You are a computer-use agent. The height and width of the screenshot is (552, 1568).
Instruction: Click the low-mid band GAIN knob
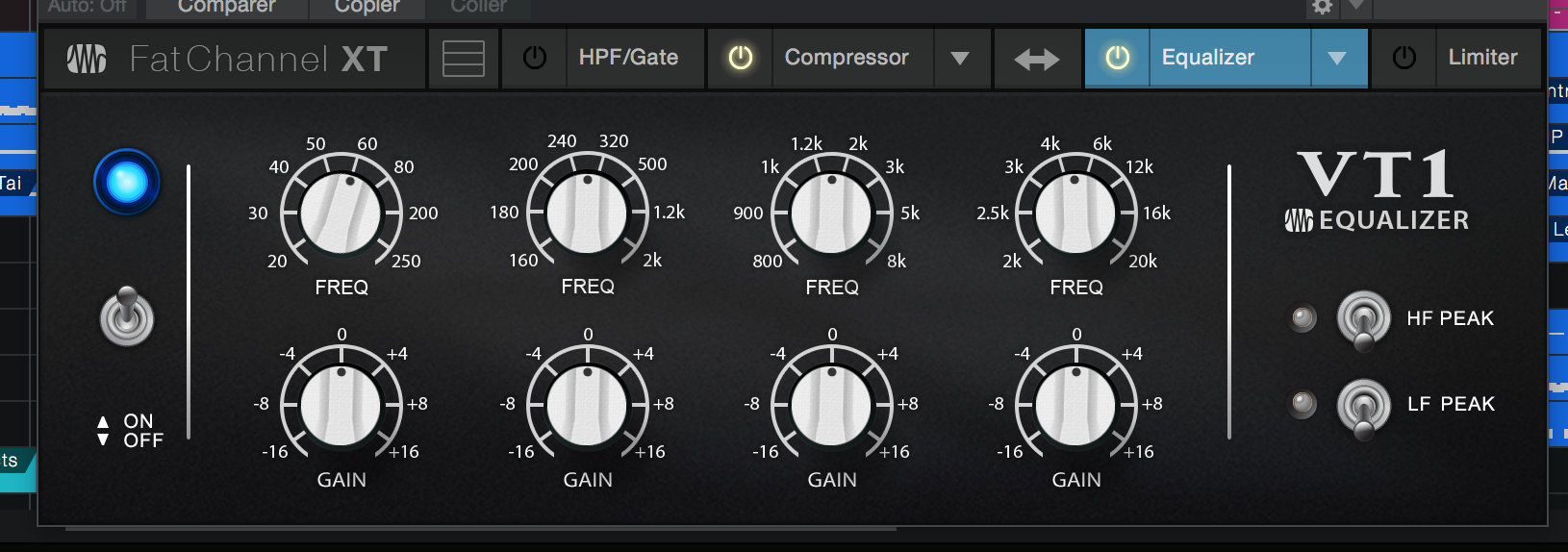pos(587,406)
